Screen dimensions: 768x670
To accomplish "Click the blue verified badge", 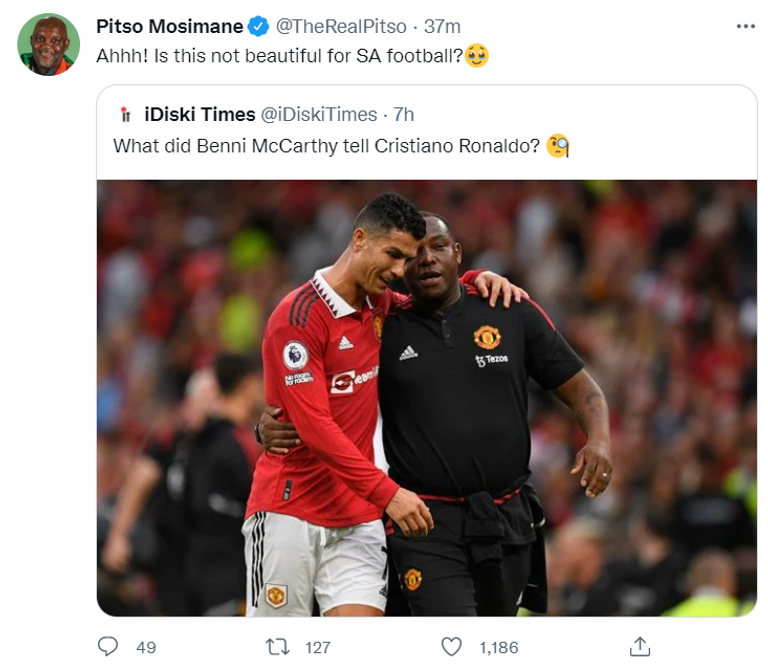I will click(x=258, y=26).
